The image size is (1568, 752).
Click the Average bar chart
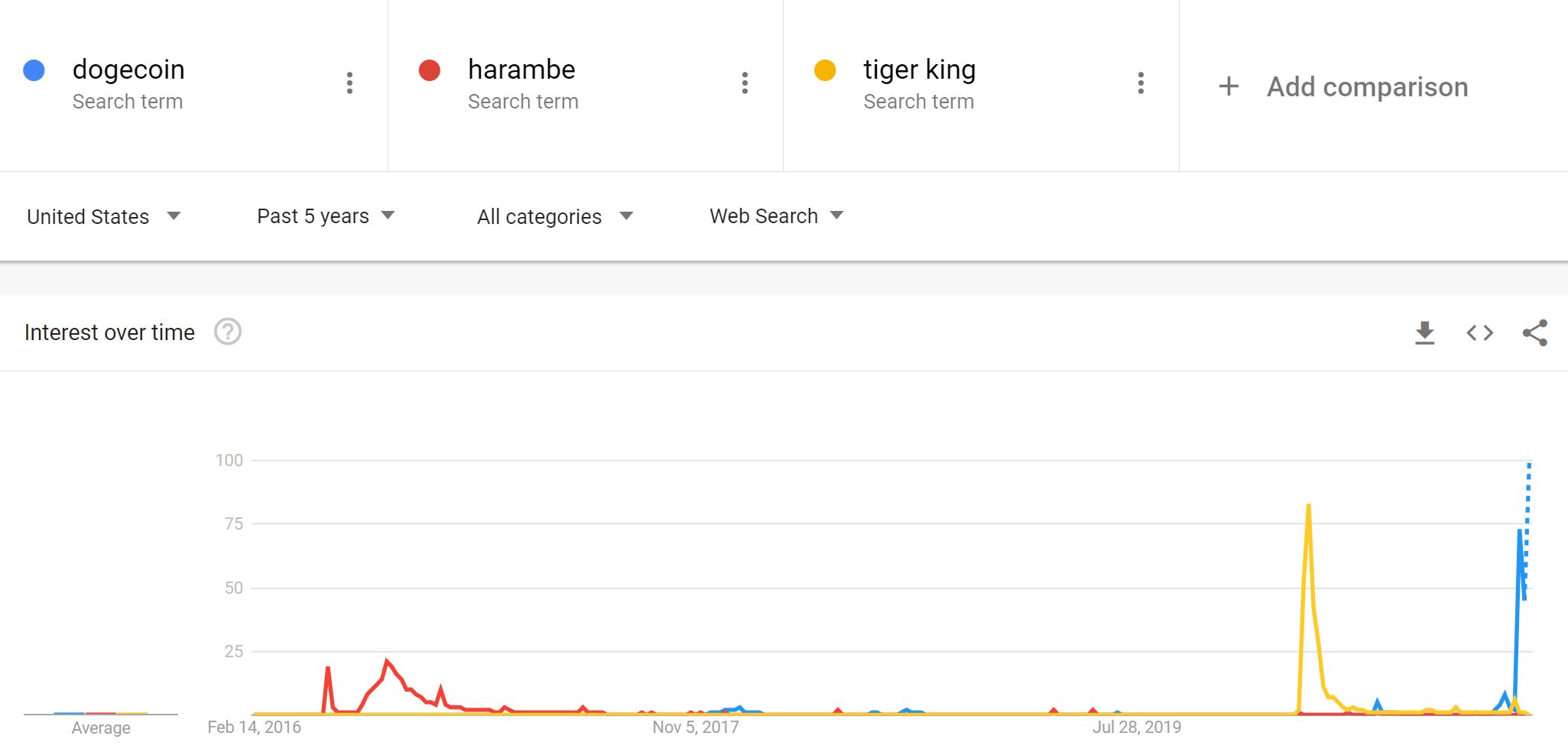101,714
